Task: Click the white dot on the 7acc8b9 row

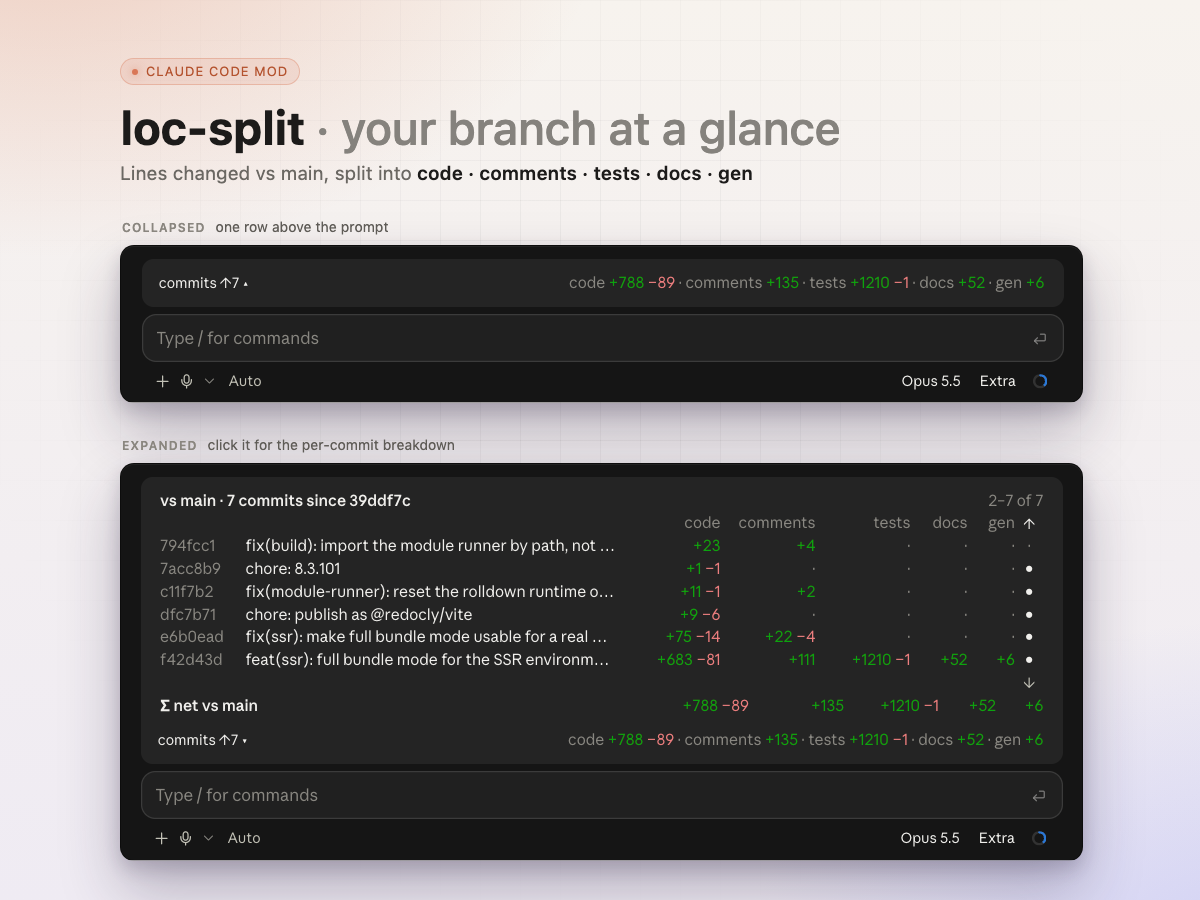Action: (1029, 569)
